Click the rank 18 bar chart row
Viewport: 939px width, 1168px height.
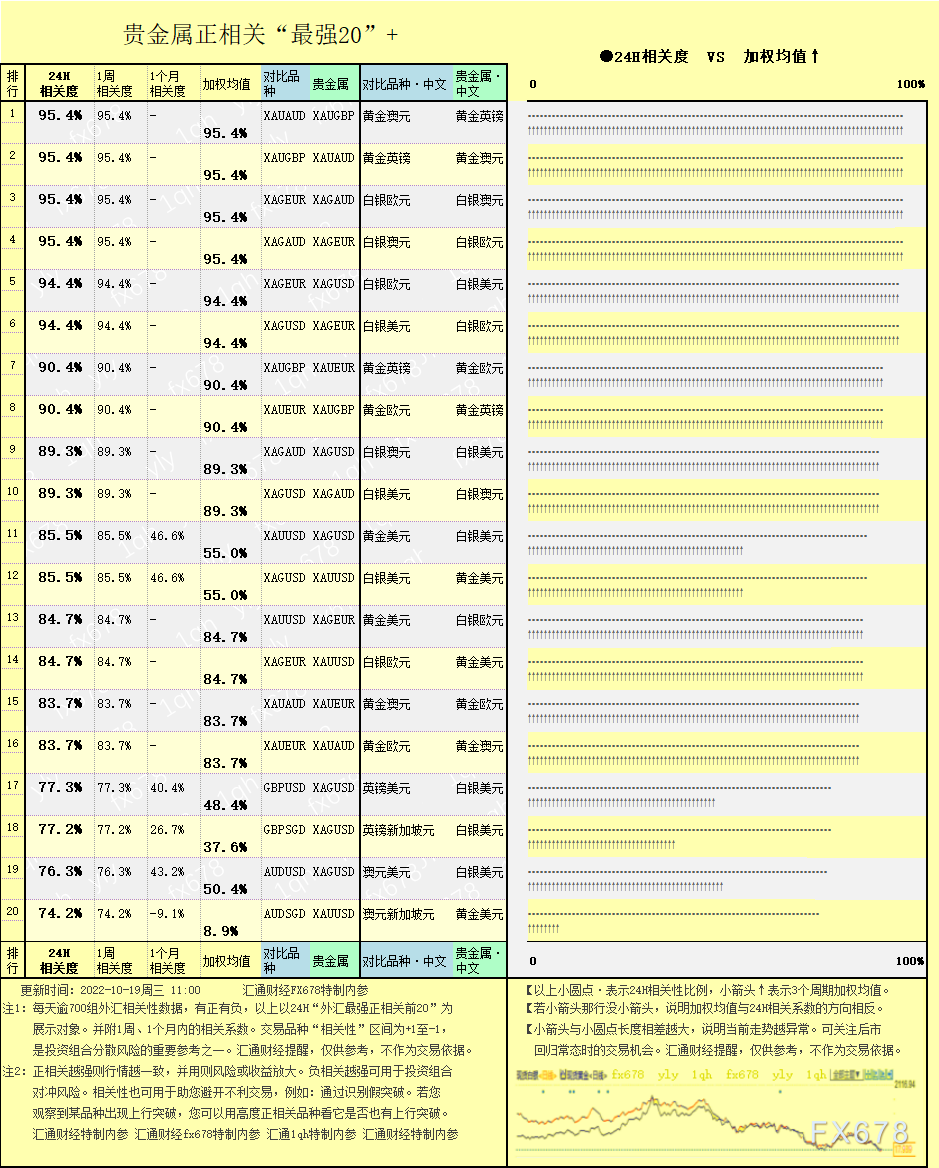click(x=727, y=837)
